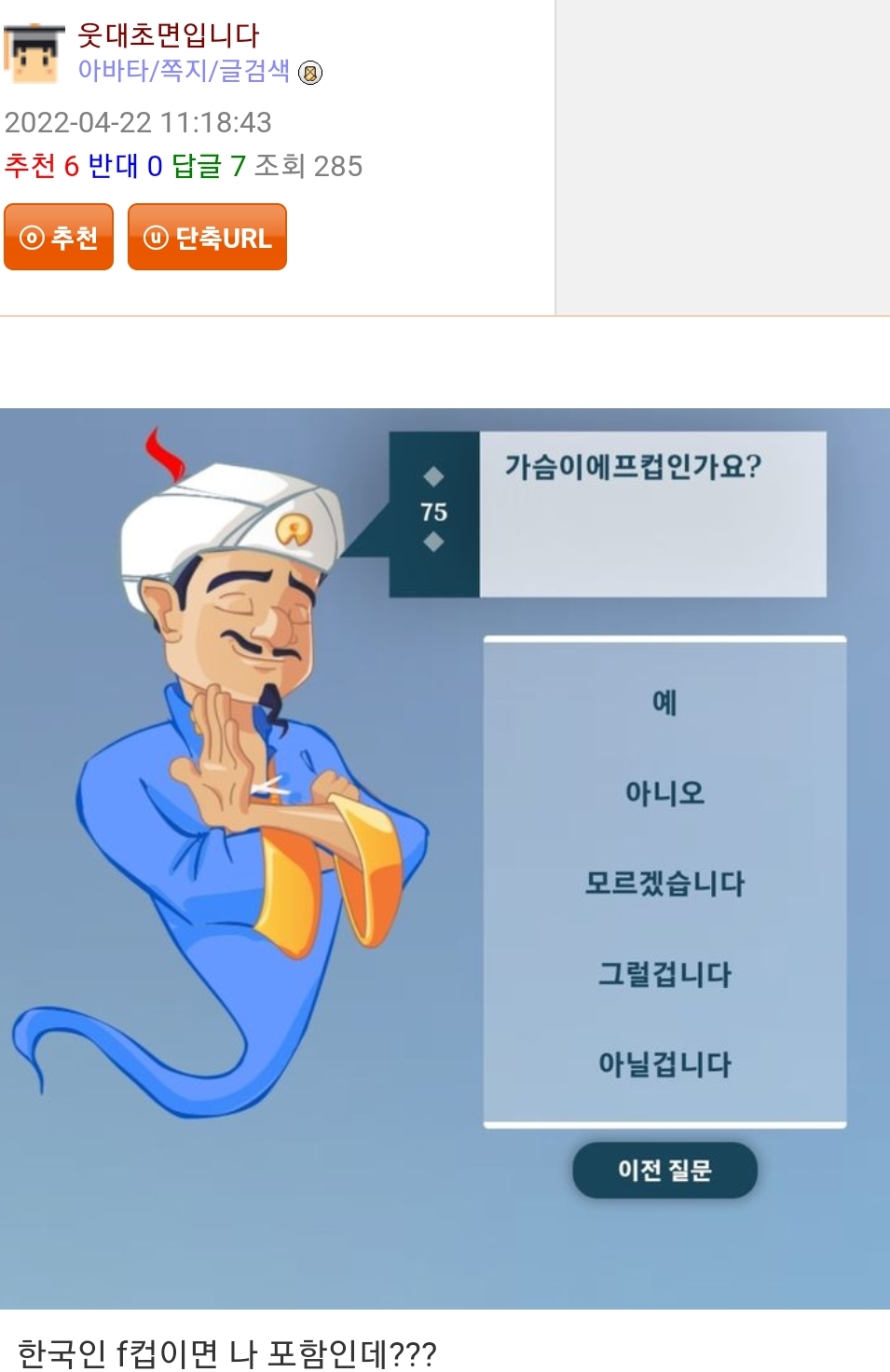
Task: Click the question box 가슴이에프컵인가요?
Action: point(652,514)
